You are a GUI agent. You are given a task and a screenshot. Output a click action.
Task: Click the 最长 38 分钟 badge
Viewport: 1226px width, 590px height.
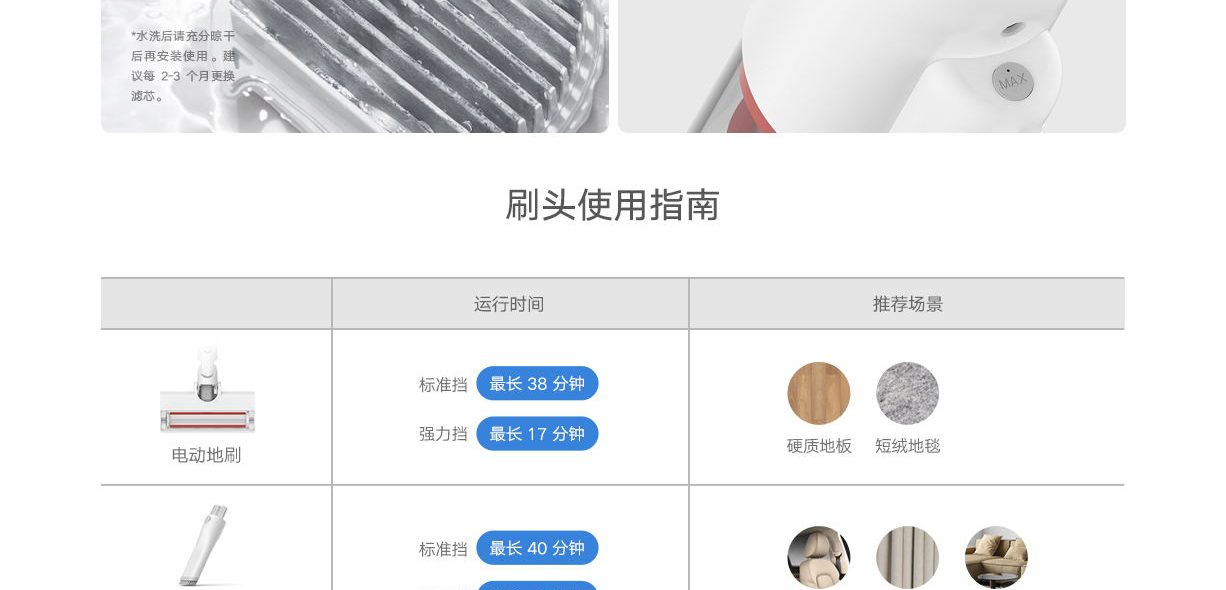coord(537,383)
